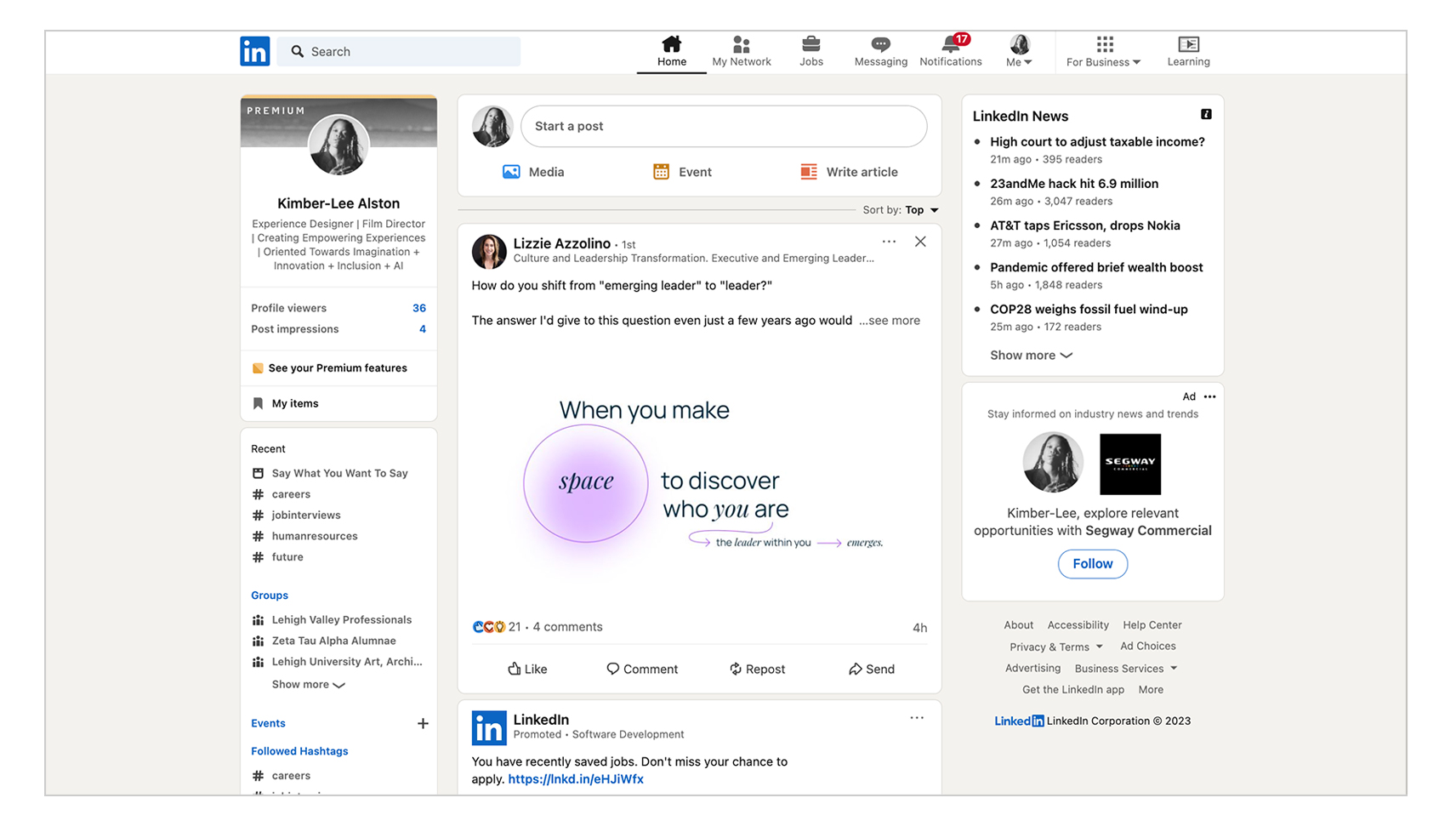This screenshot has width=1456, height=832.
Task: Open the three-dot menu on Lizzie's post
Action: tap(889, 242)
